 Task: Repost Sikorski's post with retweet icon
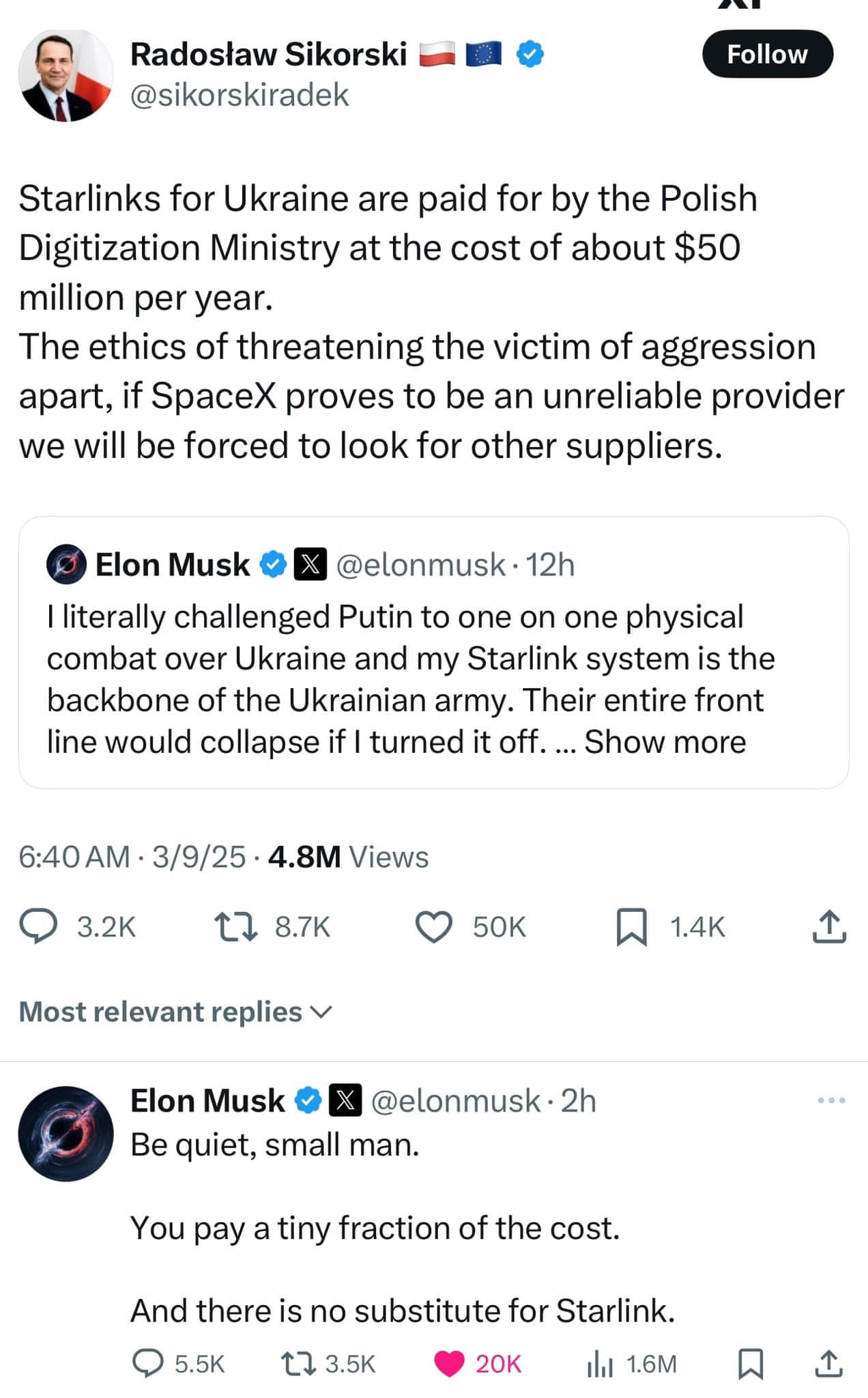coord(236,926)
